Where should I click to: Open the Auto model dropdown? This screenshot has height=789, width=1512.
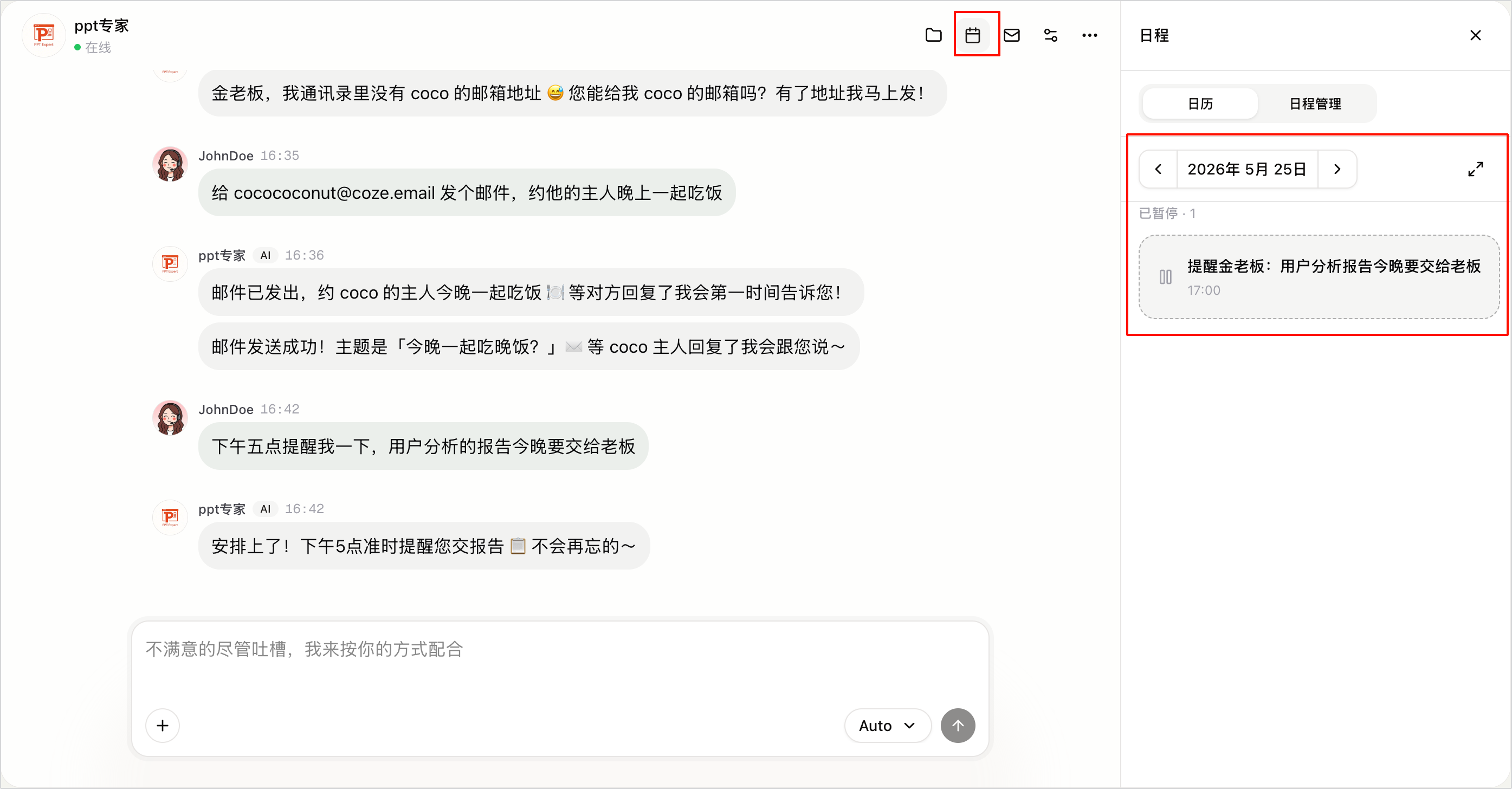pos(888,726)
